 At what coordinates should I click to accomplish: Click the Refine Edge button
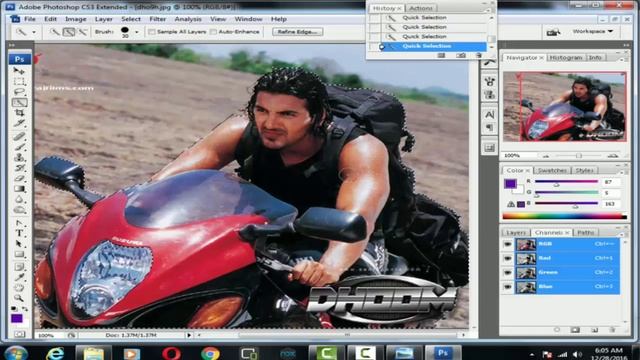[x=298, y=32]
